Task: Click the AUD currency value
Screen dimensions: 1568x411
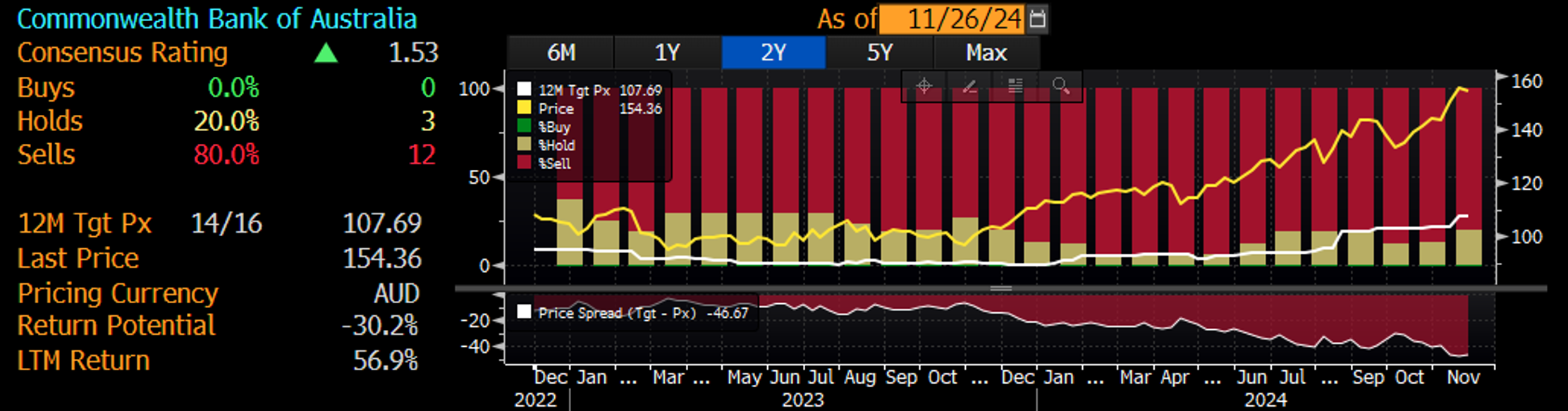Action: 396,293
